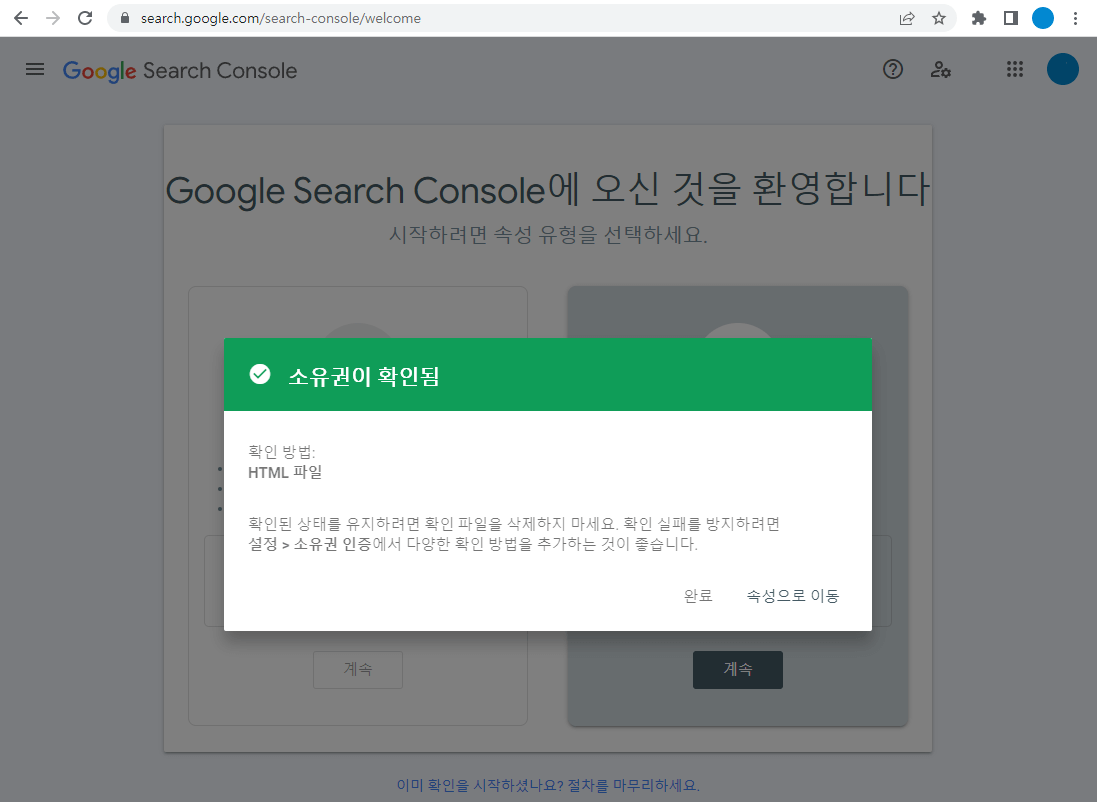Open the browser extensions puzzle icon
1097x802 pixels.
tap(978, 18)
